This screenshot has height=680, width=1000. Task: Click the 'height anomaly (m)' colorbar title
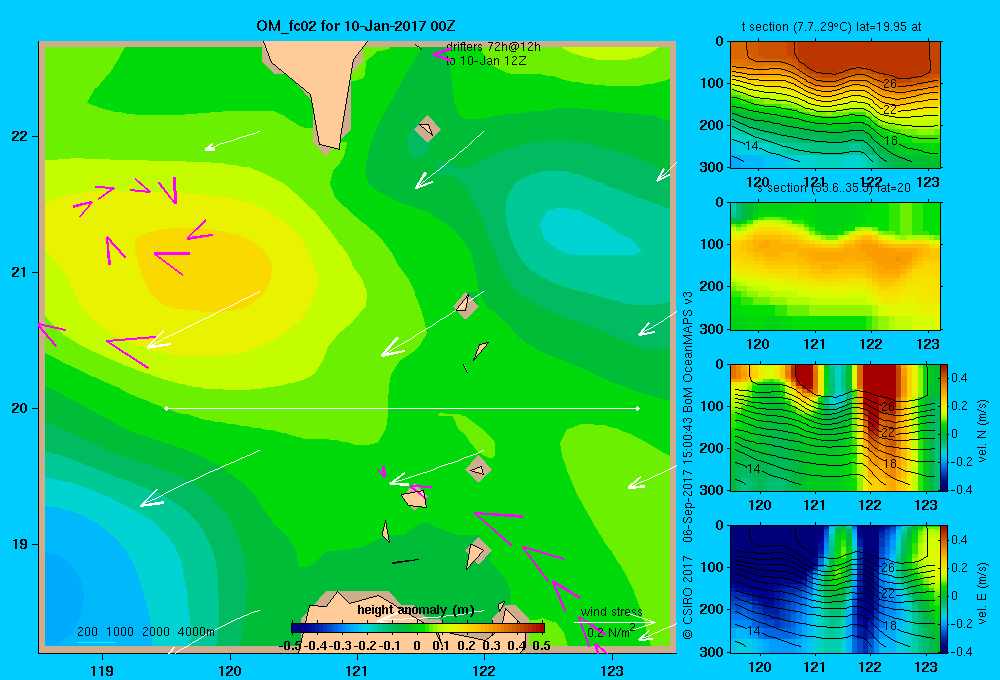point(416,610)
